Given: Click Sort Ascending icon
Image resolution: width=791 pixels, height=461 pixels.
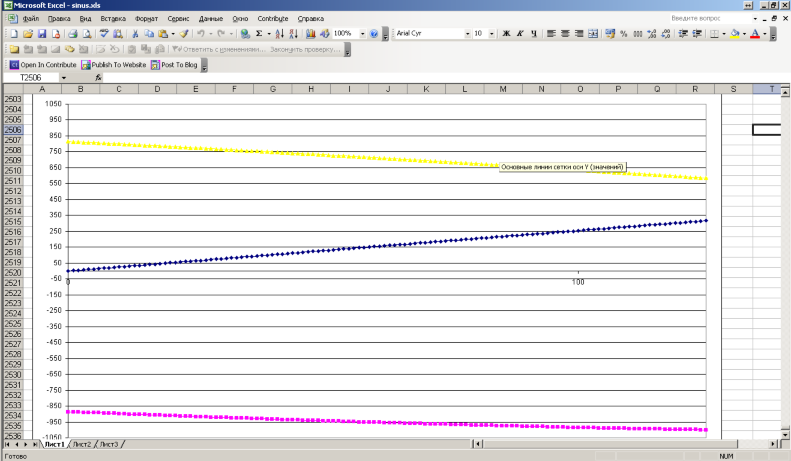Looking at the screenshot, I should pyautogui.click(x=281, y=34).
